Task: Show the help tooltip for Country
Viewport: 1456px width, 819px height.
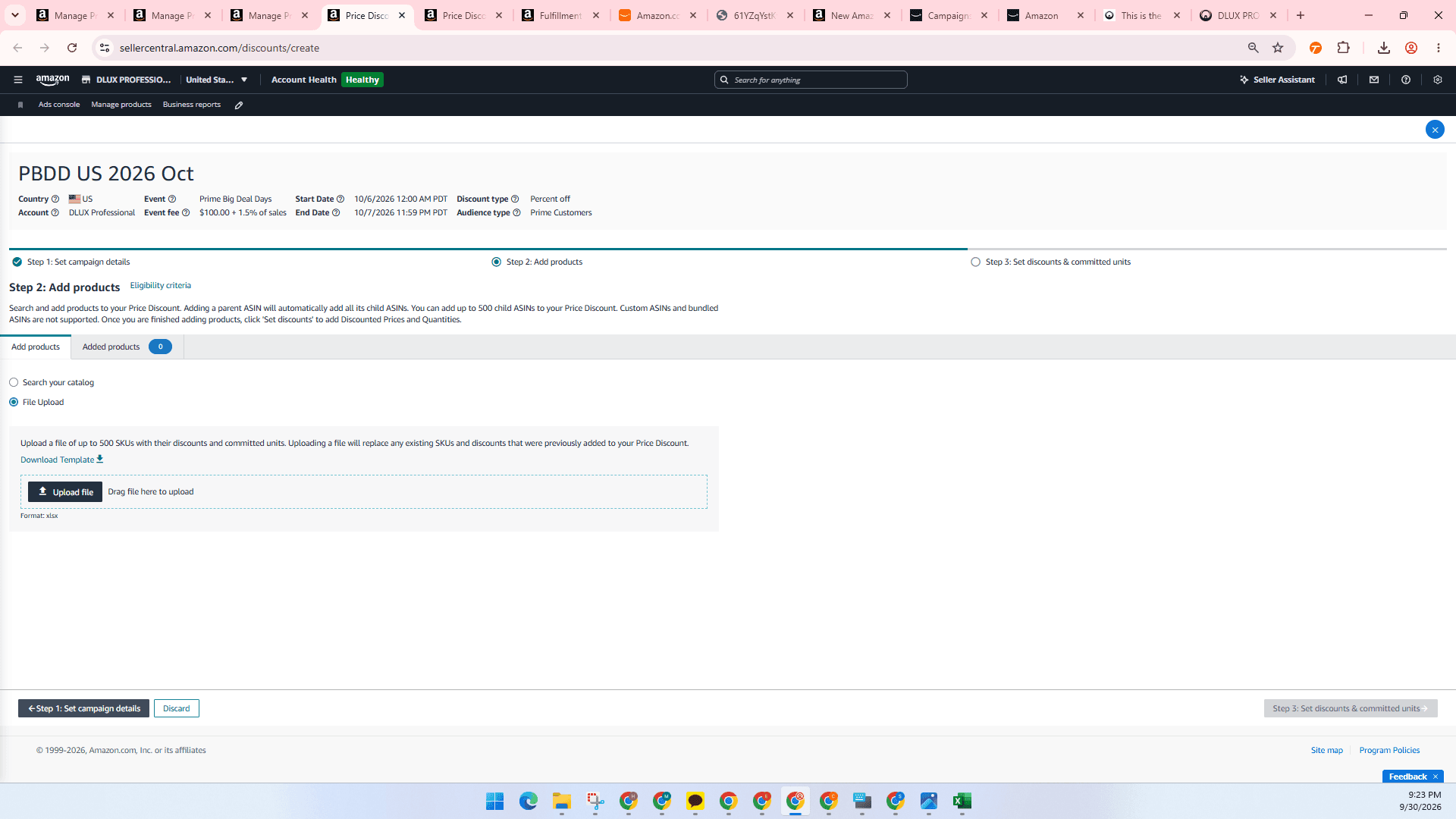Action: pos(55,199)
